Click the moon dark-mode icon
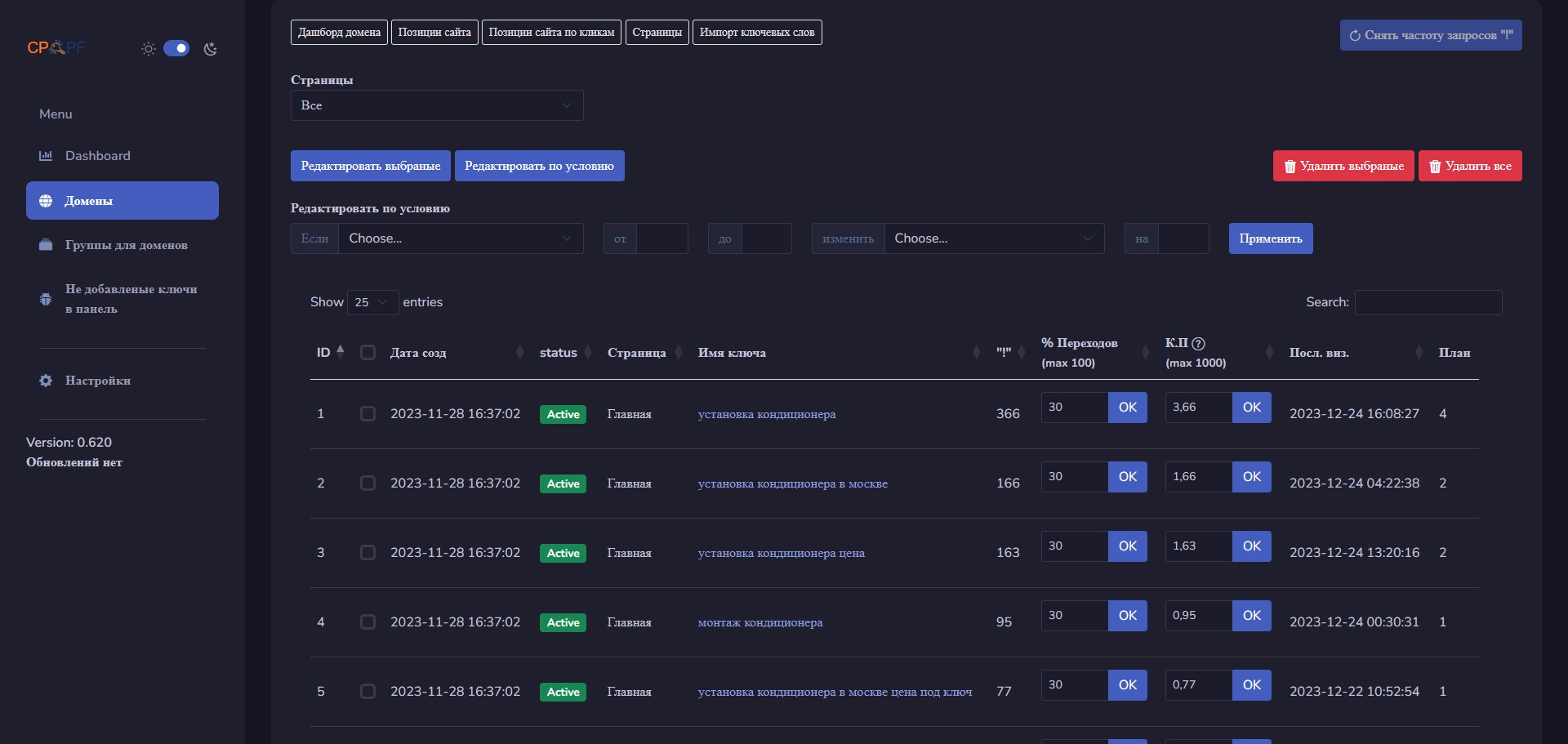The width and height of the screenshot is (1568, 744). point(210,49)
